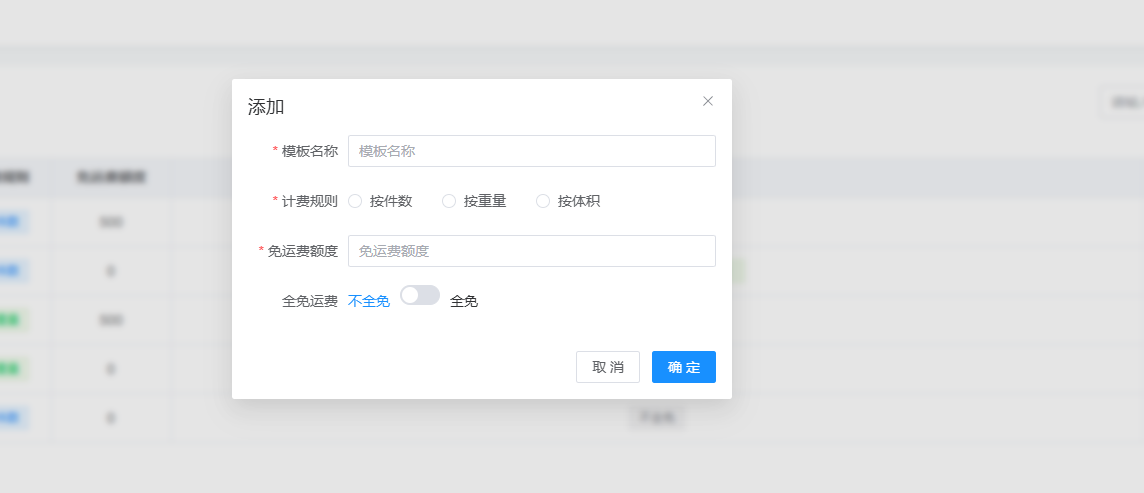Image resolution: width=1144 pixels, height=493 pixels.
Task: Click the blurred button at top-right of page
Action: [x=1124, y=102]
